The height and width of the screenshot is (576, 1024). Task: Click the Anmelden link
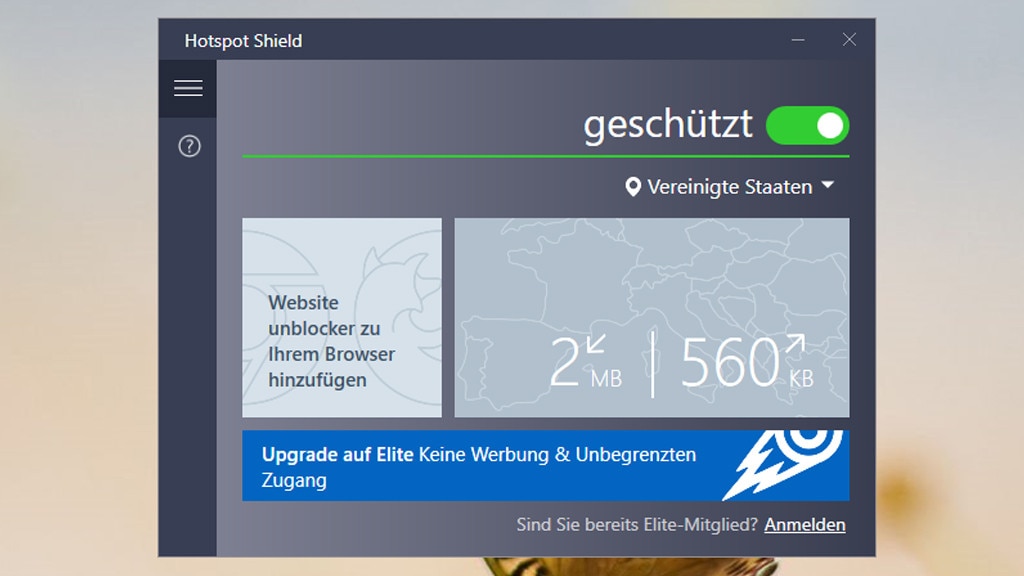point(805,524)
